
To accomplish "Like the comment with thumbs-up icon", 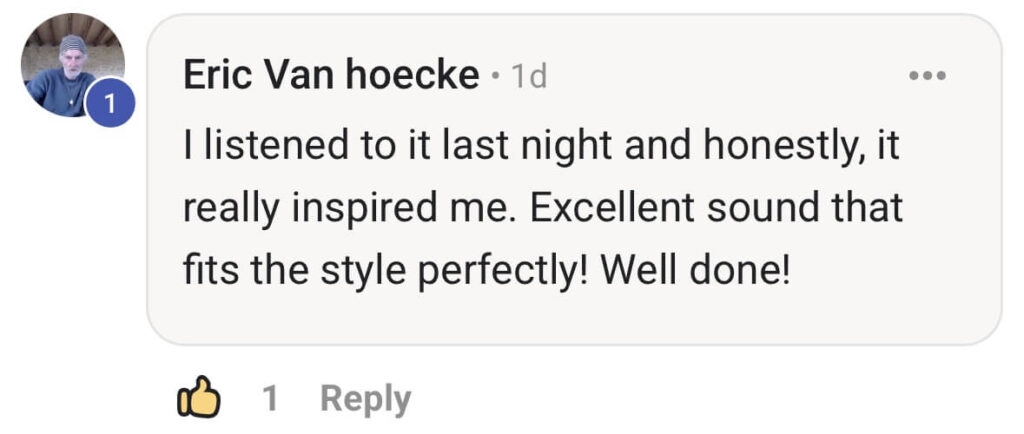I will click(198, 399).
